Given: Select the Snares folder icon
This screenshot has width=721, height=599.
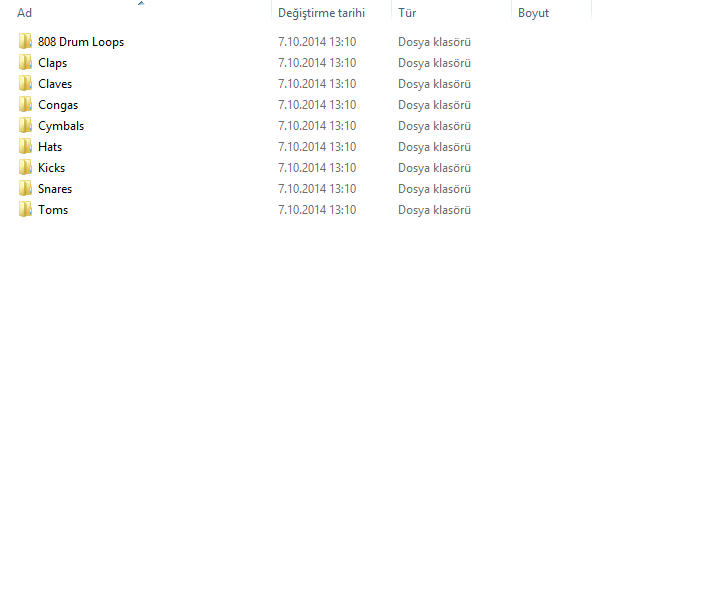Looking at the screenshot, I should (x=25, y=189).
